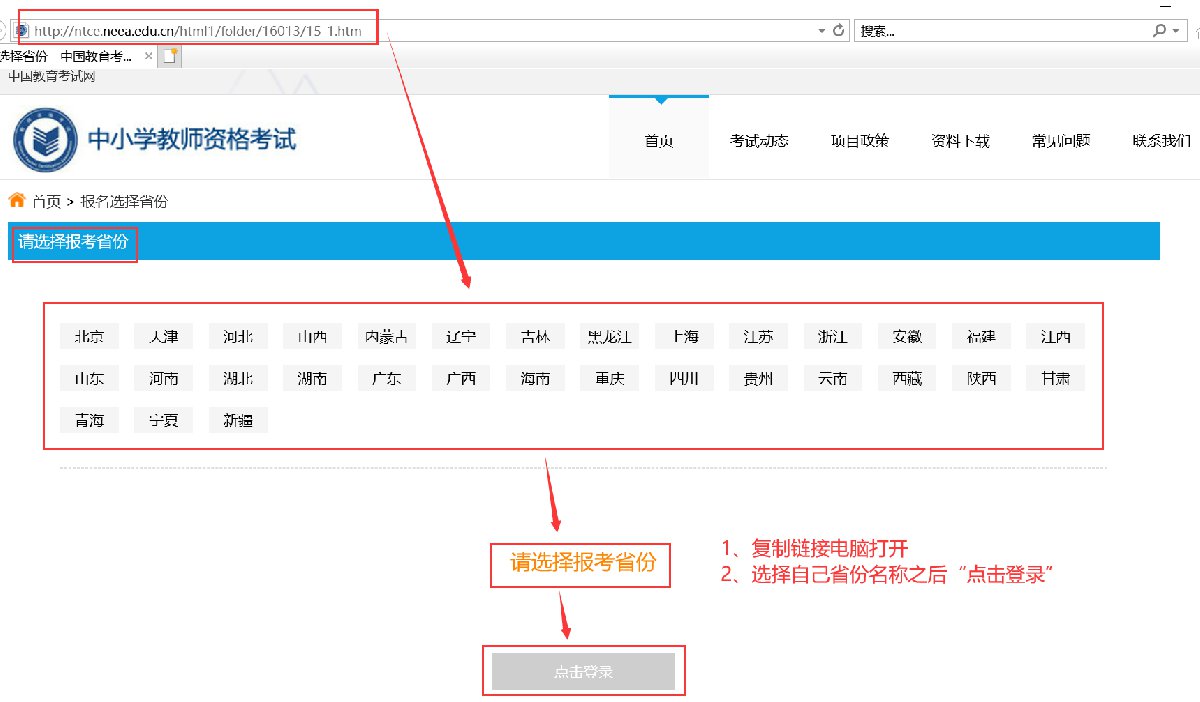The image size is (1200, 702).
Task: Select province 海南
Action: (x=535, y=378)
